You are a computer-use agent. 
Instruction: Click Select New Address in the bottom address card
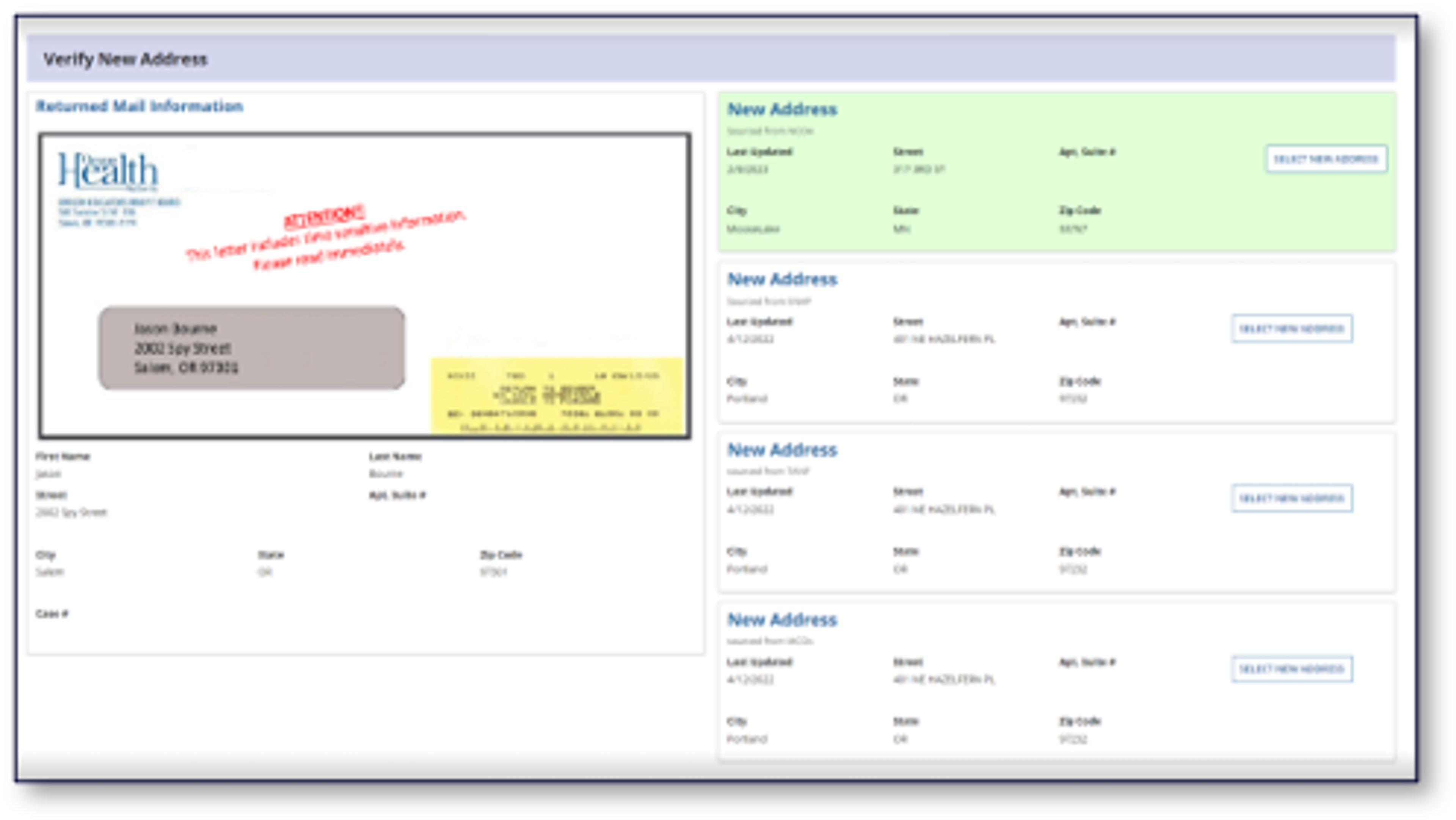pyautogui.click(x=1292, y=669)
